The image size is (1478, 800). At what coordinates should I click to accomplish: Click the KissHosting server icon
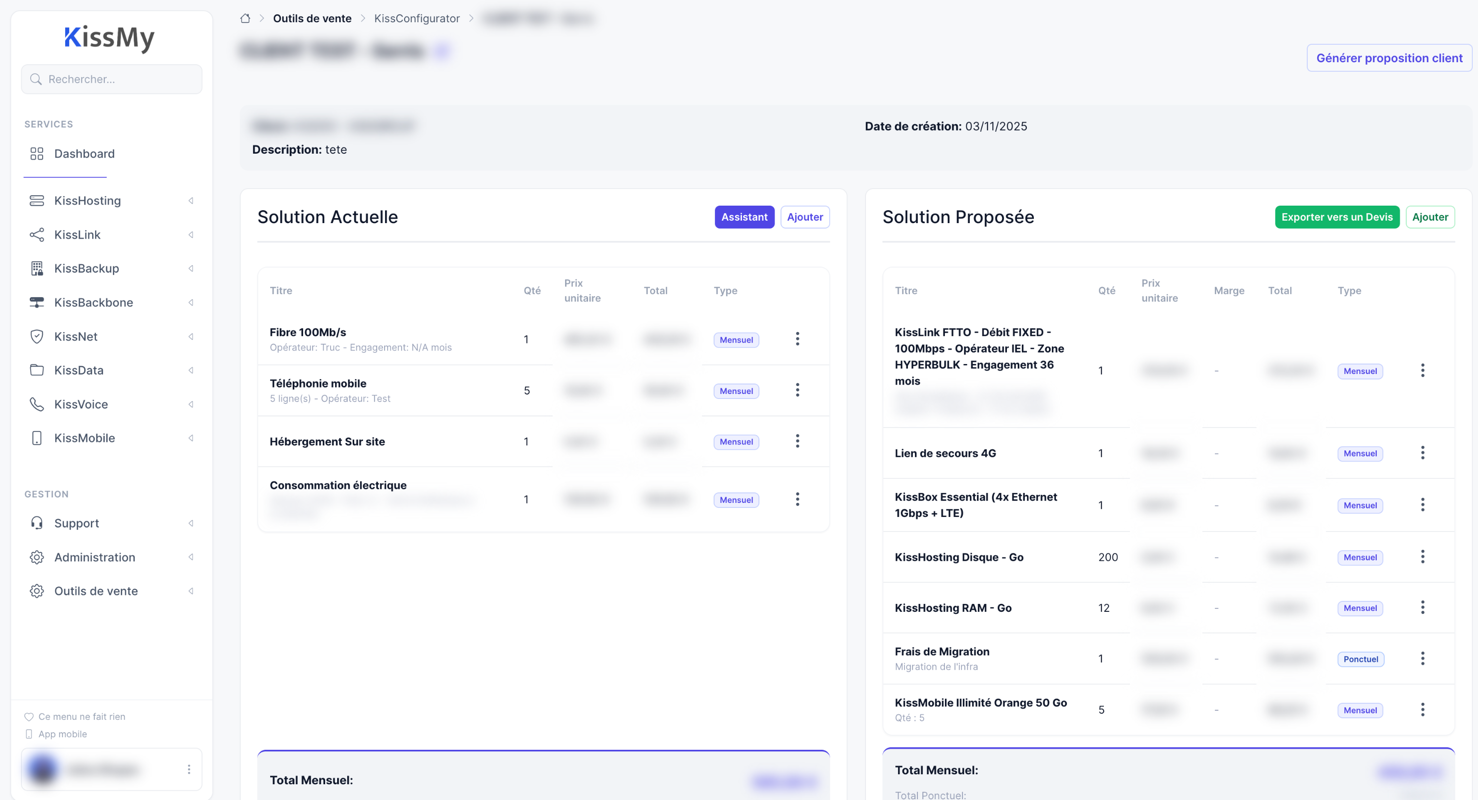[37, 201]
